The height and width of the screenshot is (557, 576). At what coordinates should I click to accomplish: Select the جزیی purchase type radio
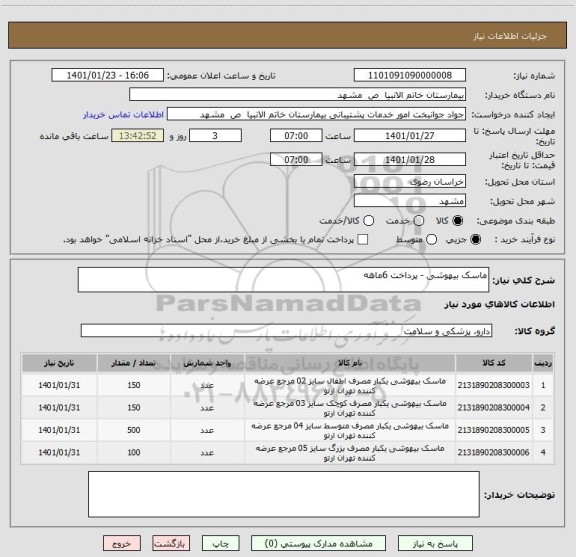476,240
